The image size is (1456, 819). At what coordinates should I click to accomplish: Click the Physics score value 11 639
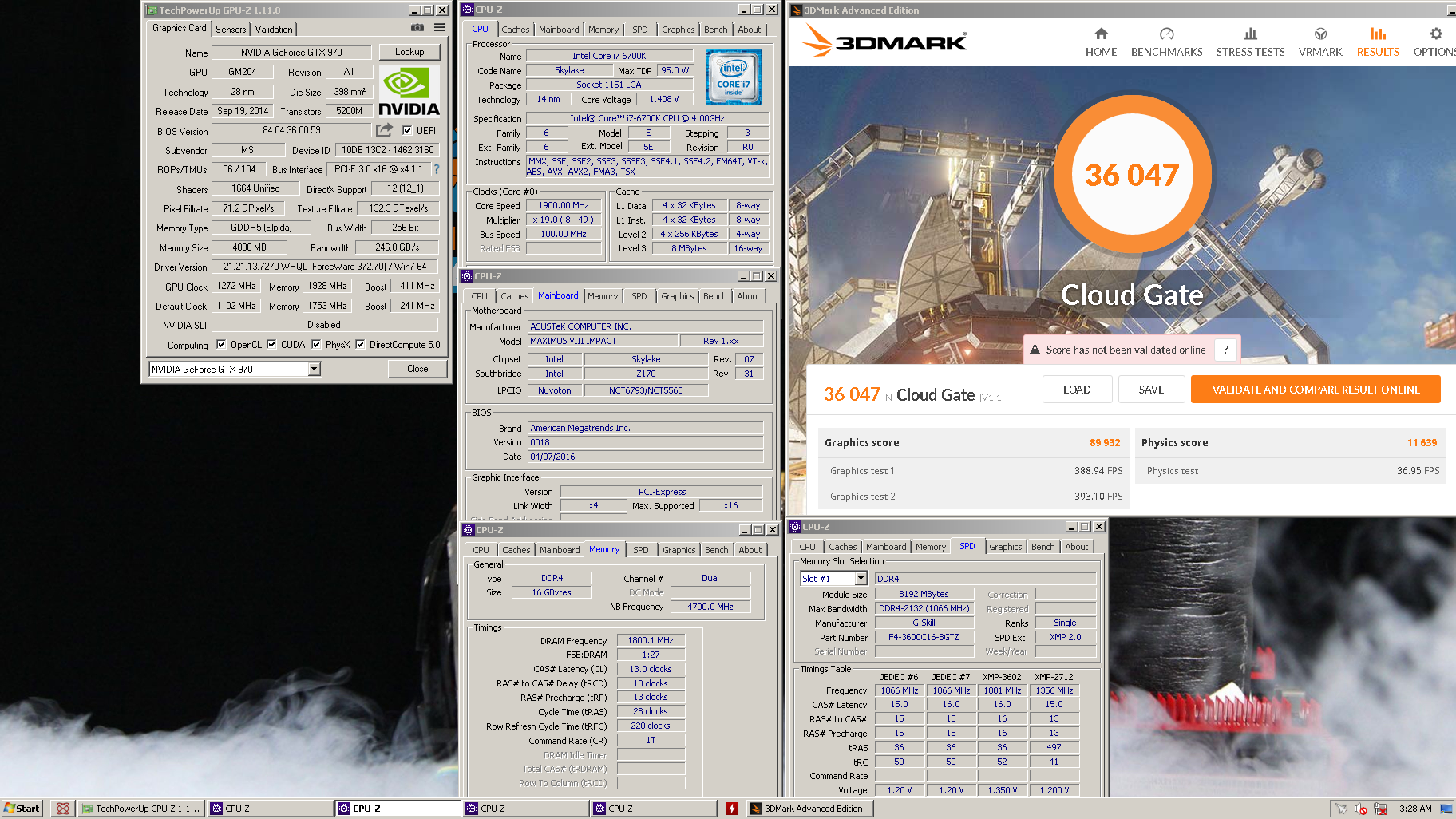click(x=1422, y=443)
